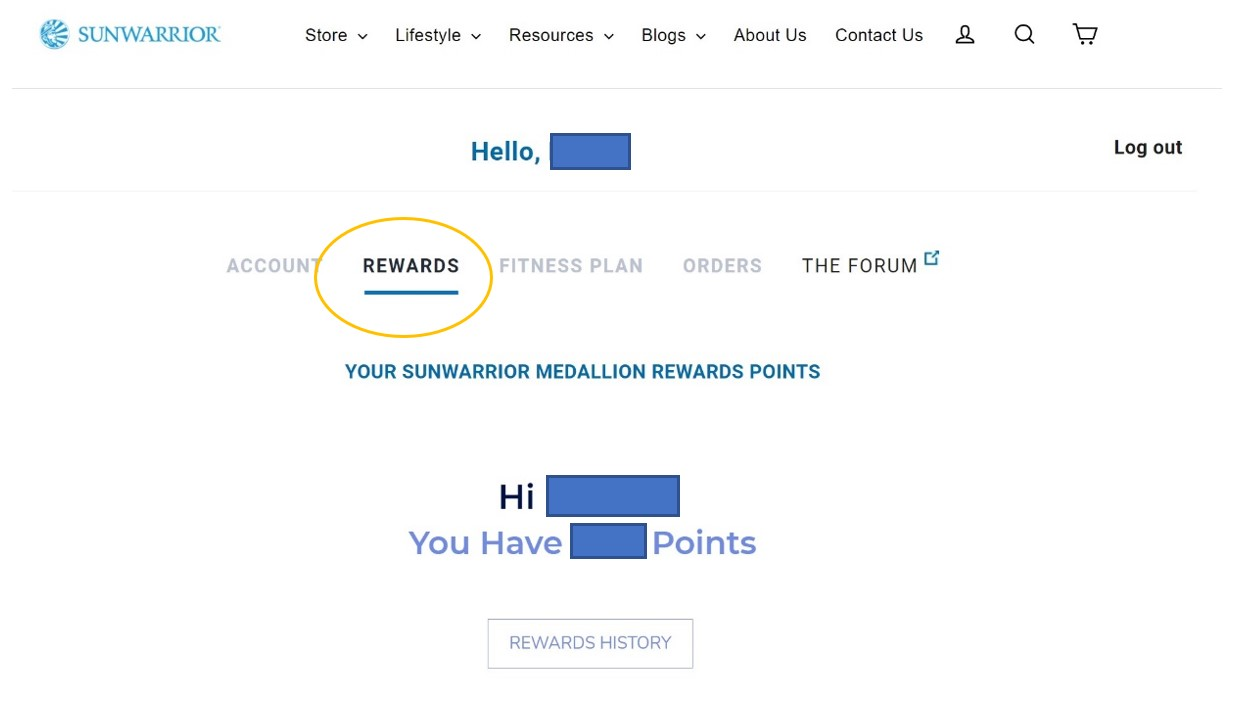
Task: Expand the Lifestyle dropdown menu
Action: [438, 35]
